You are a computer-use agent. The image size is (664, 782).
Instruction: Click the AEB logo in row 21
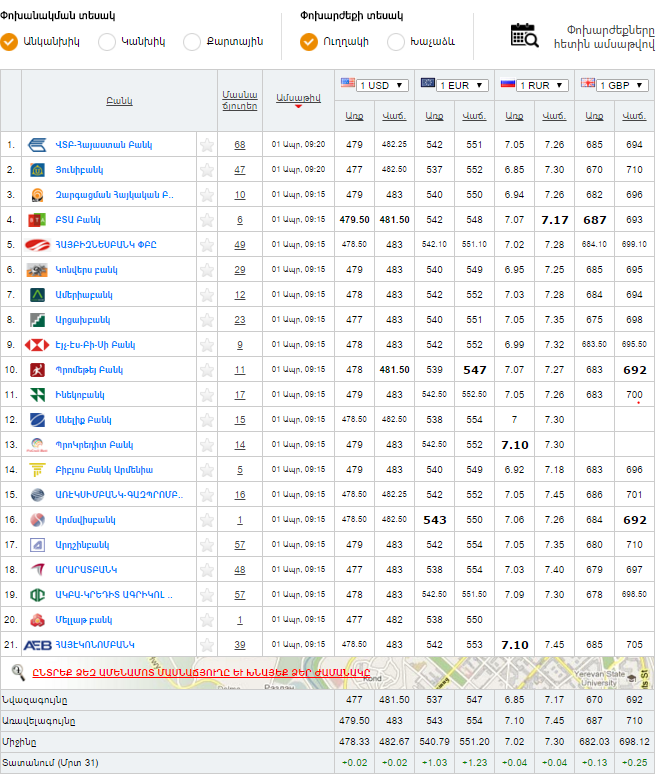(x=37, y=645)
